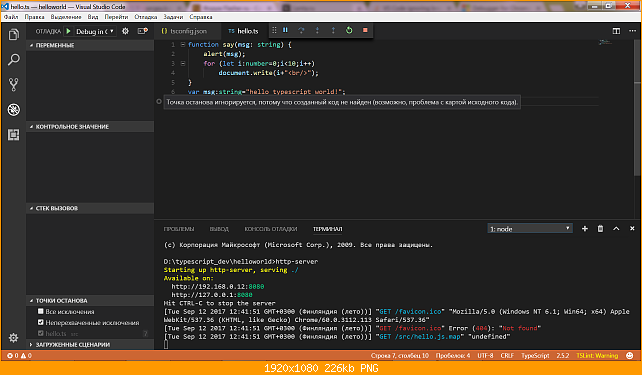
Task: Open the Debug view in activity bar
Action: (14, 110)
